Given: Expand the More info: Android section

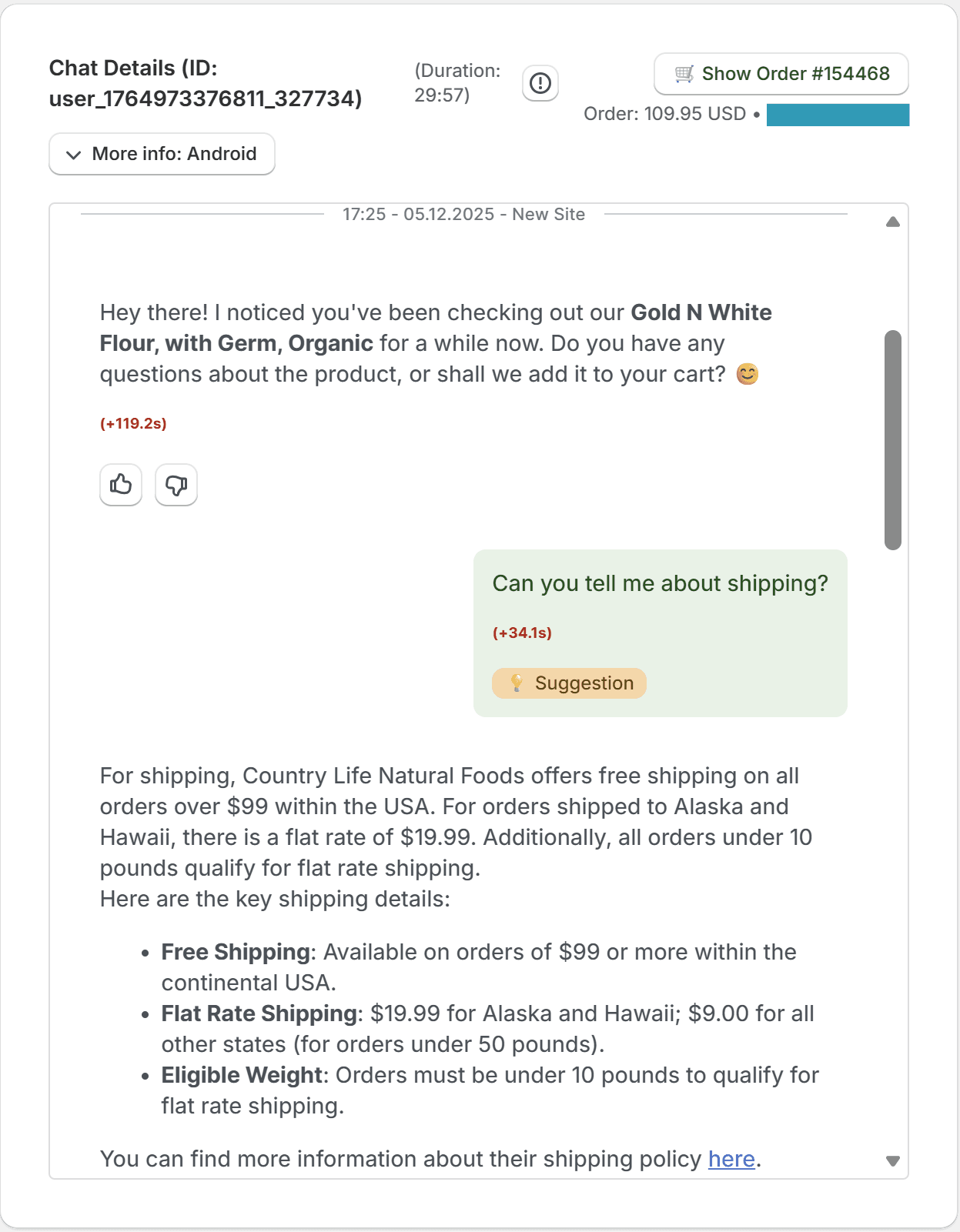Looking at the screenshot, I should (161, 154).
